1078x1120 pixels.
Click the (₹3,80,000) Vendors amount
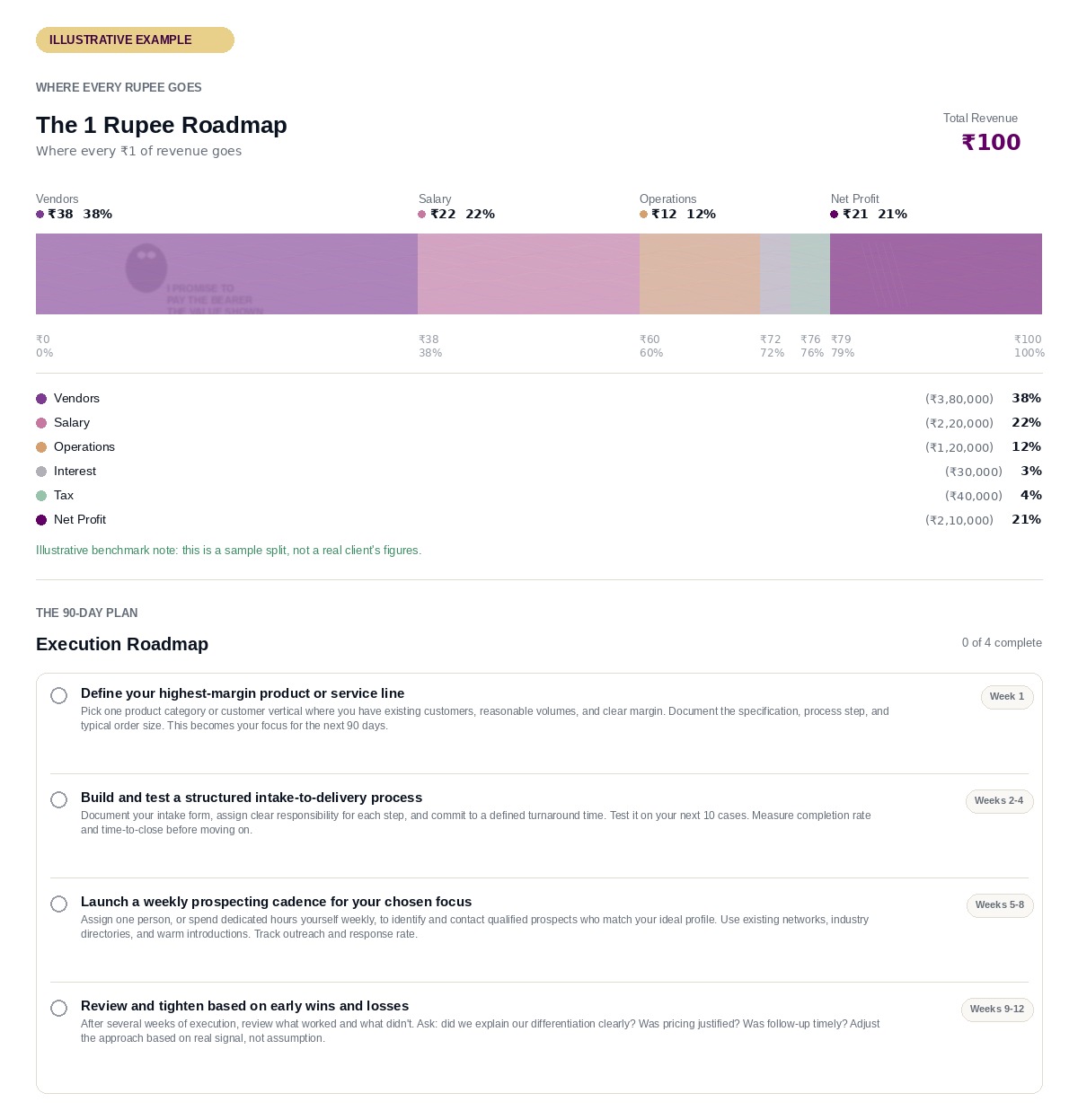[959, 399]
